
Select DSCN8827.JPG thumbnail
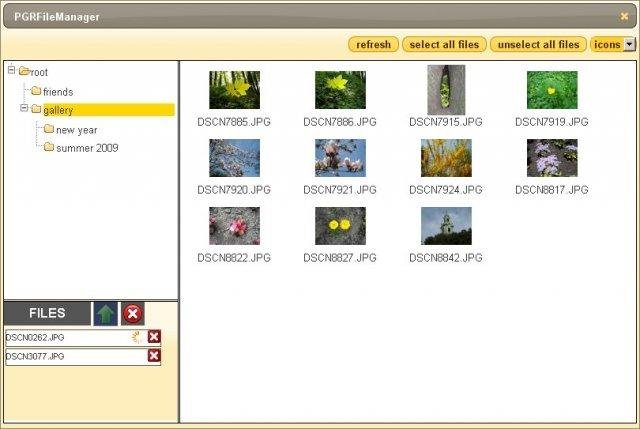pyautogui.click(x=340, y=226)
